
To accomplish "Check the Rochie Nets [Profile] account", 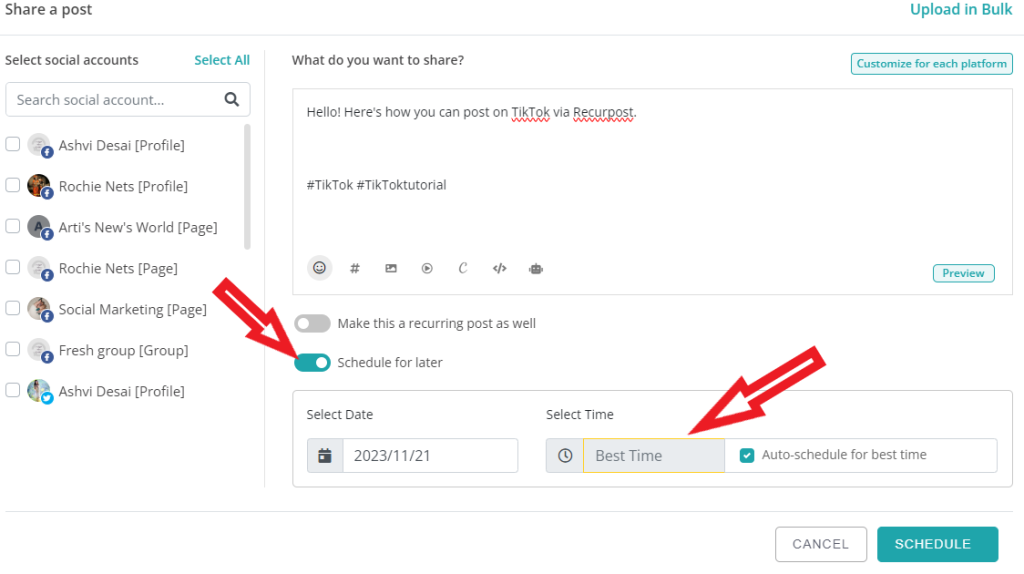I will click(x=13, y=185).
